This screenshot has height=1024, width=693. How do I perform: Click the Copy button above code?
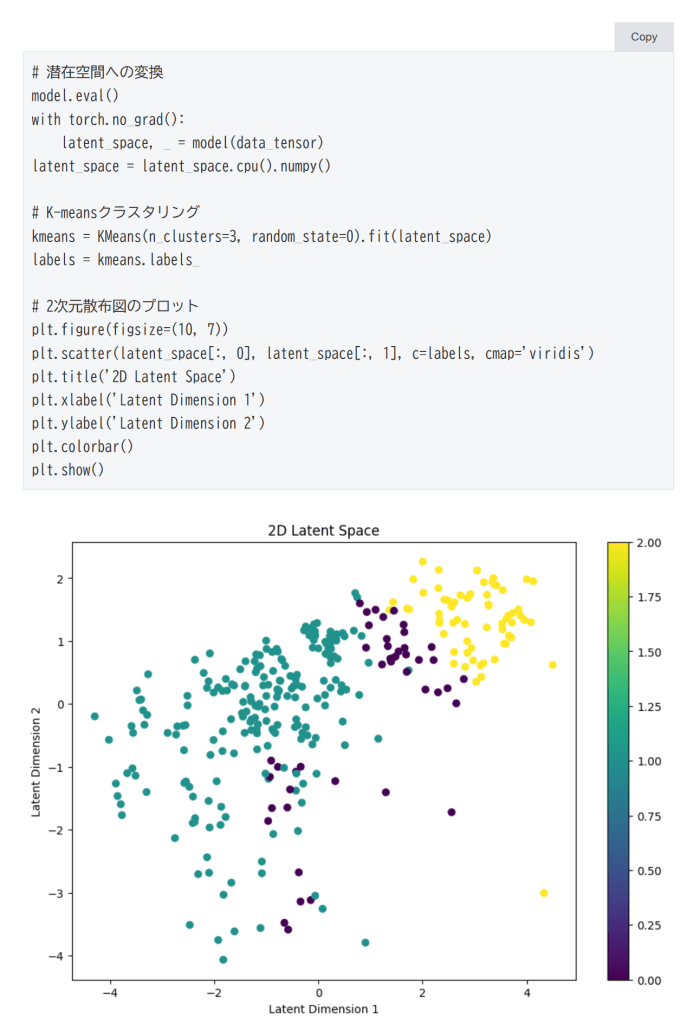(644, 37)
